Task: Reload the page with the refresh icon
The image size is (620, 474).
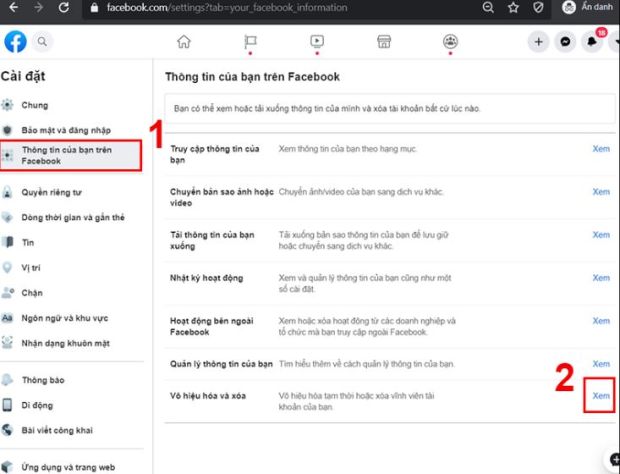Action: point(64,8)
